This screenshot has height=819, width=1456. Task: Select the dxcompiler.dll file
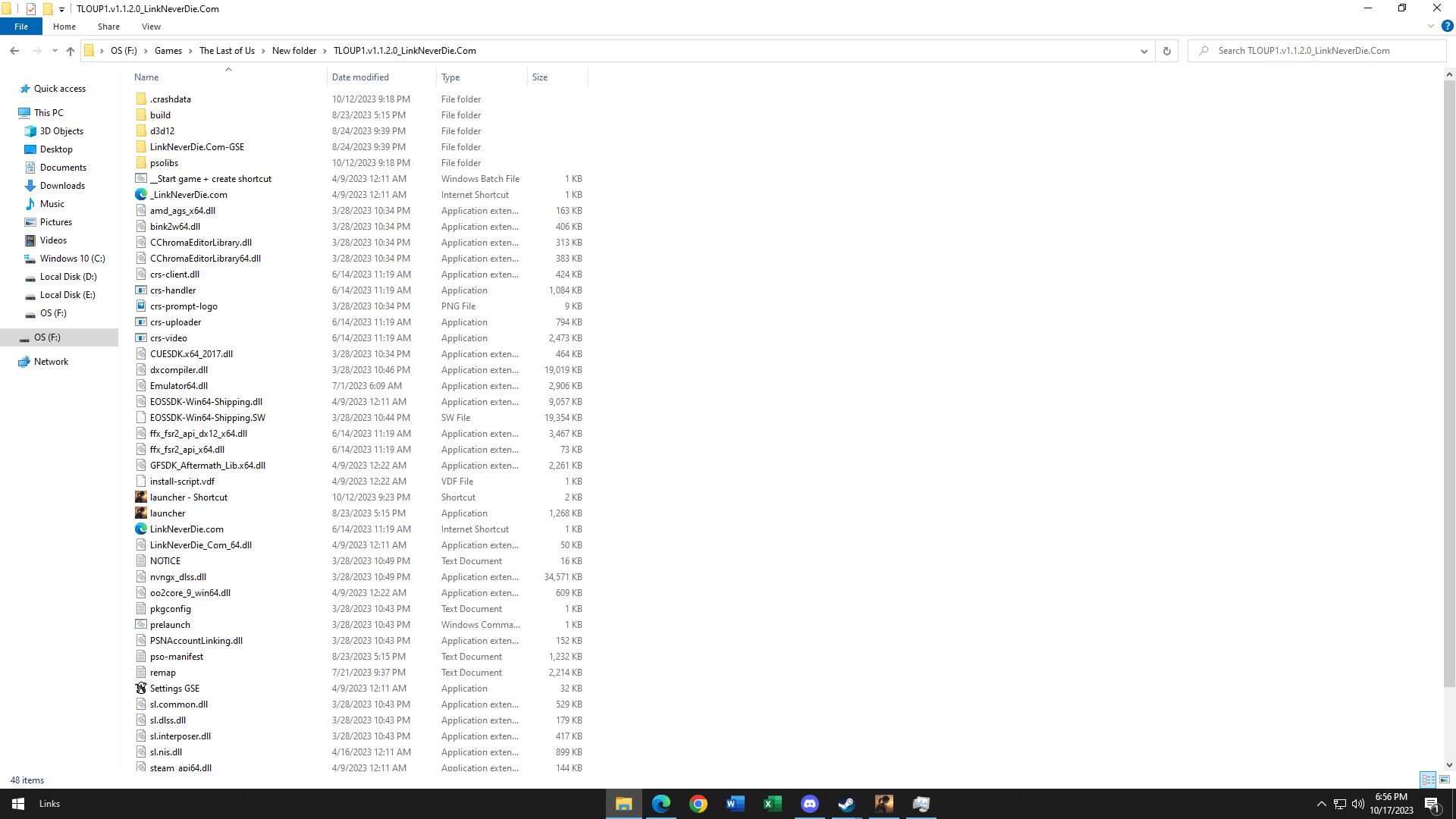coord(179,370)
